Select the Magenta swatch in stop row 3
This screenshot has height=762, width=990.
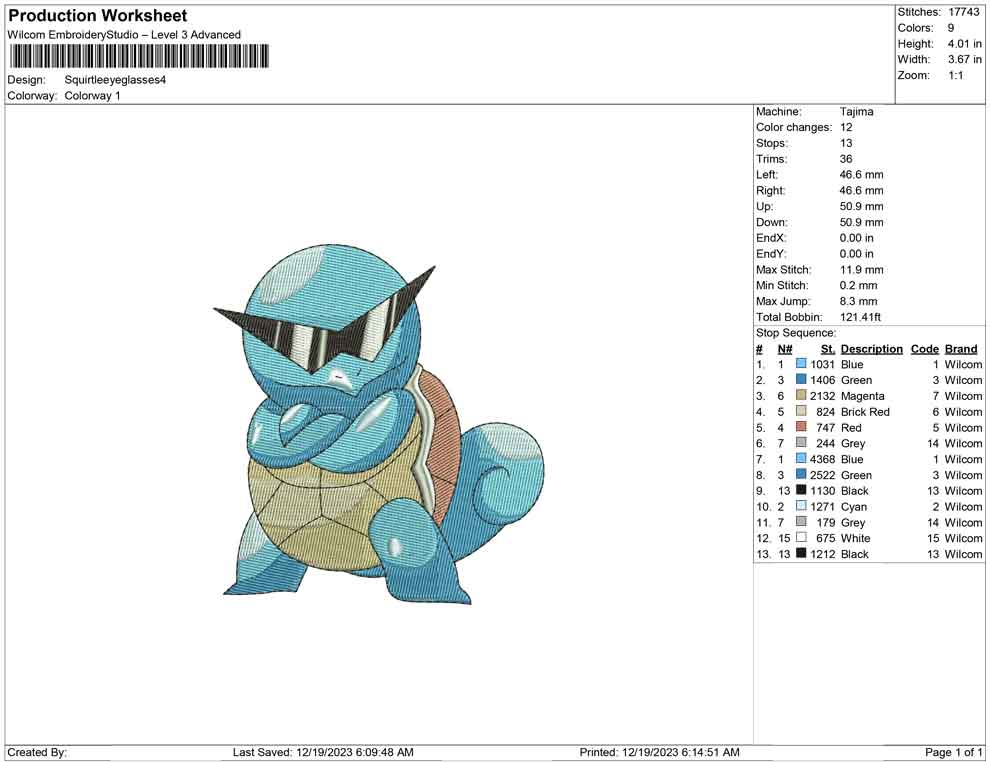(x=801, y=396)
